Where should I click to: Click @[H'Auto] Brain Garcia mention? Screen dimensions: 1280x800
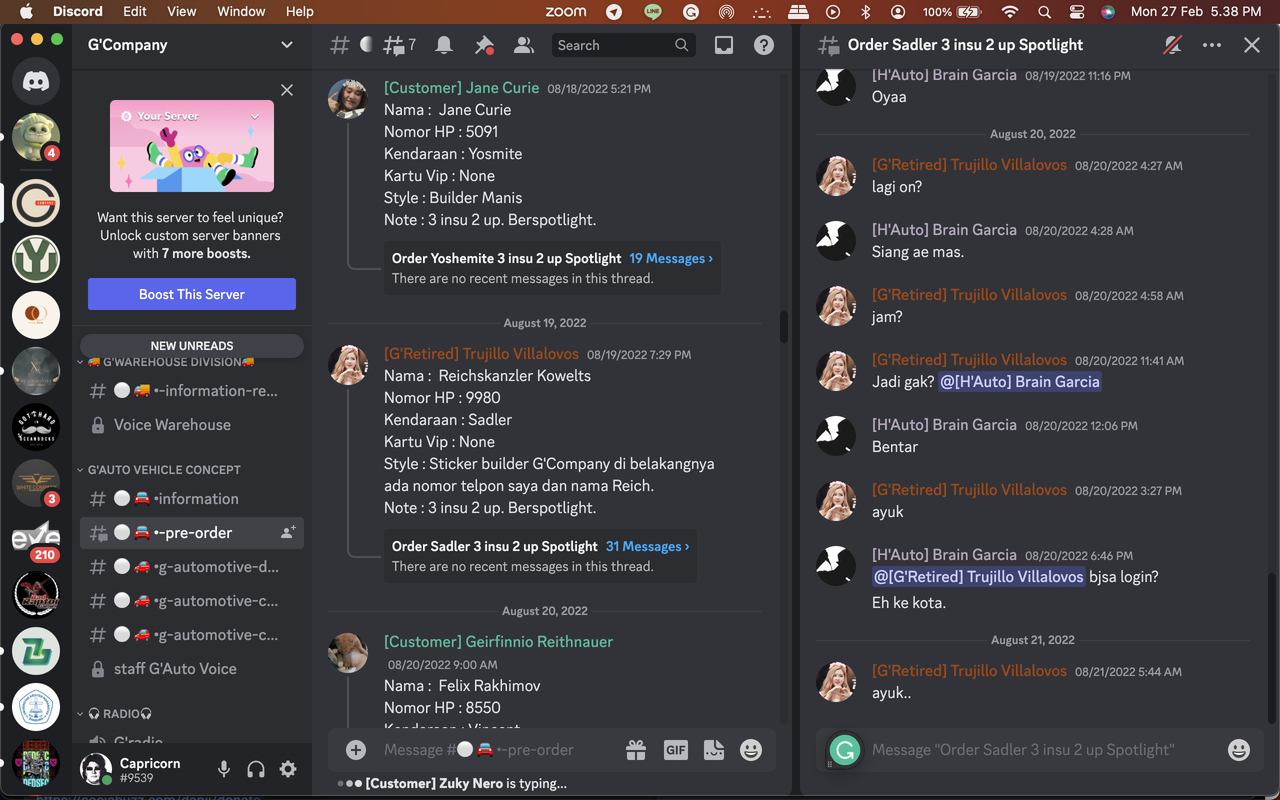point(1020,381)
